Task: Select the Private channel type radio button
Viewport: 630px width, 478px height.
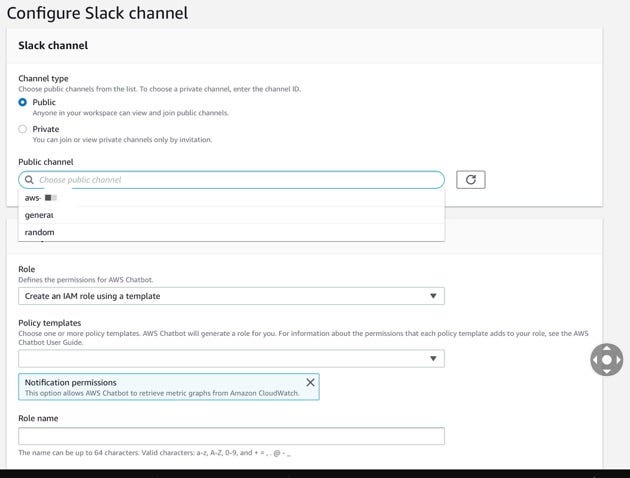Action: tap(22, 129)
